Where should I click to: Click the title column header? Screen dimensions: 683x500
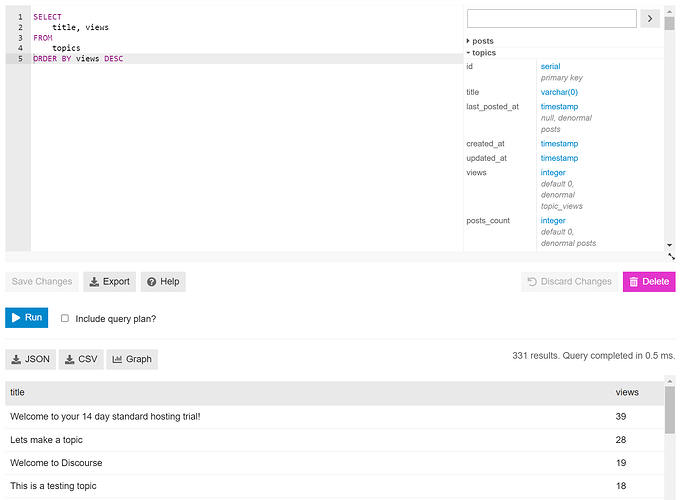[x=17, y=392]
